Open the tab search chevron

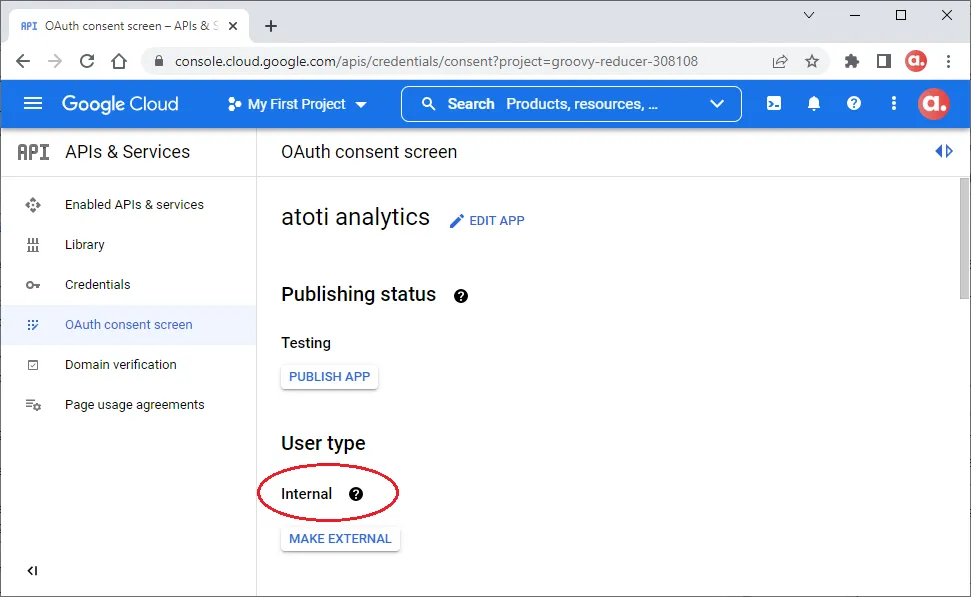point(809,16)
